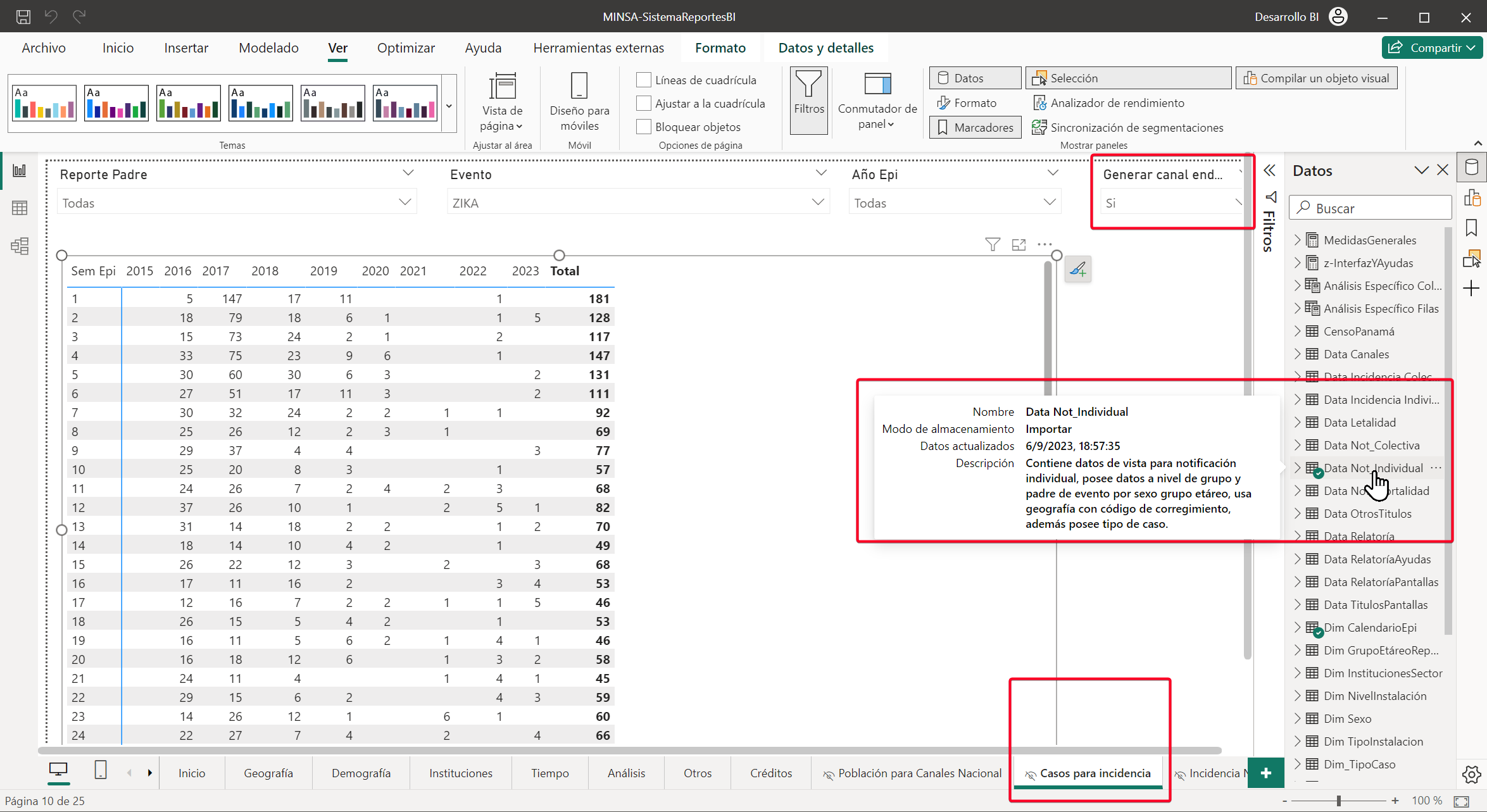This screenshot has height=812, width=1487.
Task: Click the plus icon in right rail
Action: [1472, 289]
